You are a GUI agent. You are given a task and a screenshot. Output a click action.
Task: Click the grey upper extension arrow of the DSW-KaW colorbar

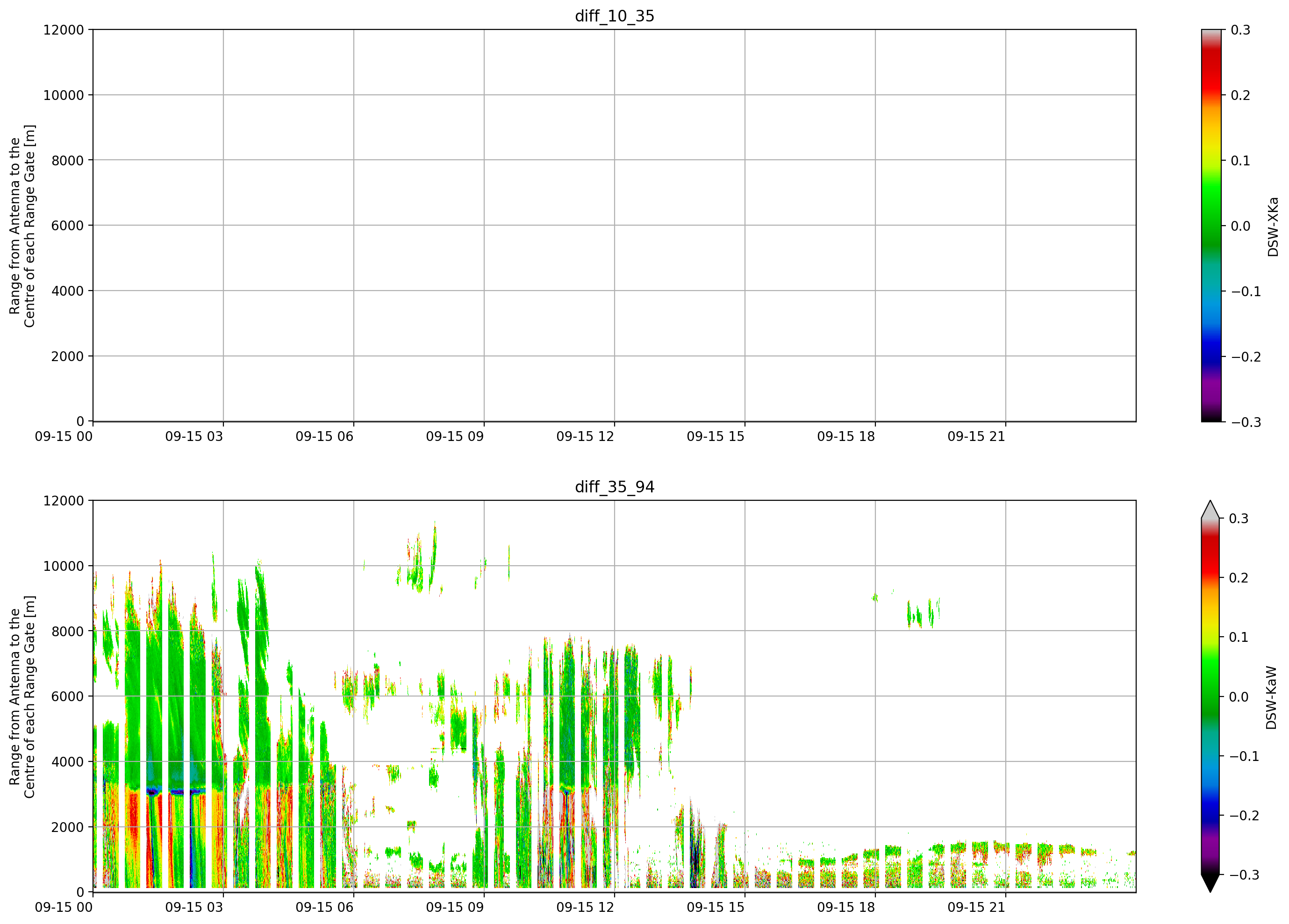(1210, 510)
